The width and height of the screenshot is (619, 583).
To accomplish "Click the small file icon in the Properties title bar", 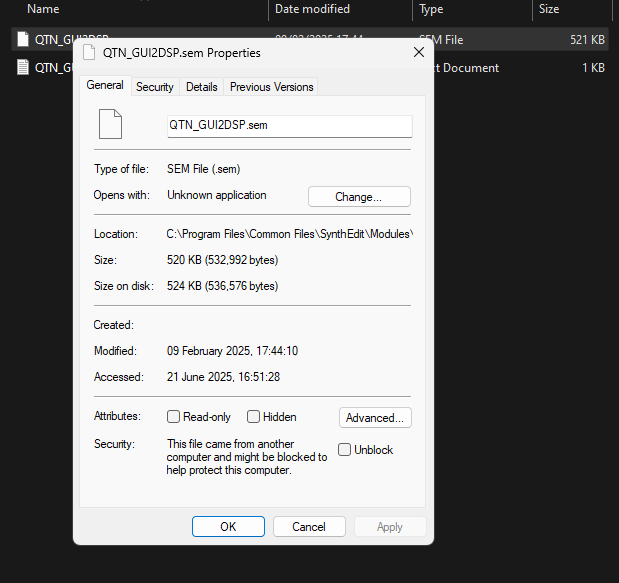I will click(x=89, y=53).
